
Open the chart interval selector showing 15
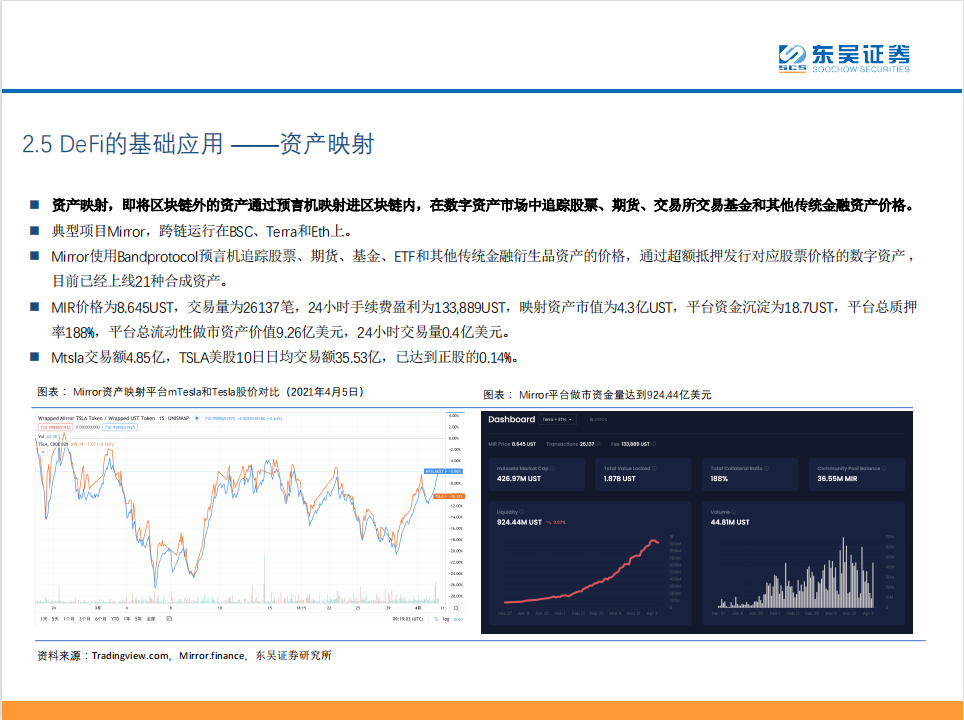coord(161,418)
